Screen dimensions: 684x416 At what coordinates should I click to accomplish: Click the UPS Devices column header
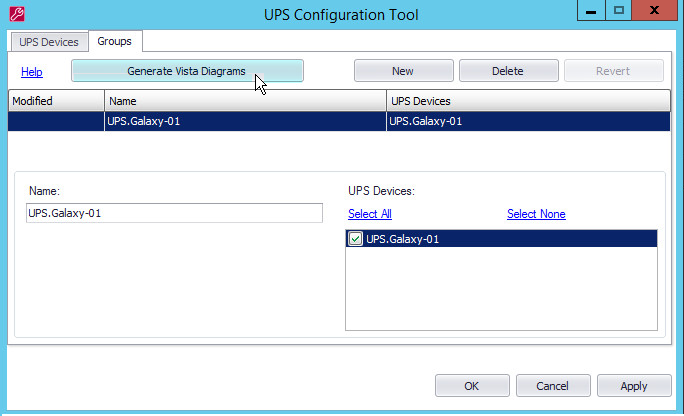527,101
